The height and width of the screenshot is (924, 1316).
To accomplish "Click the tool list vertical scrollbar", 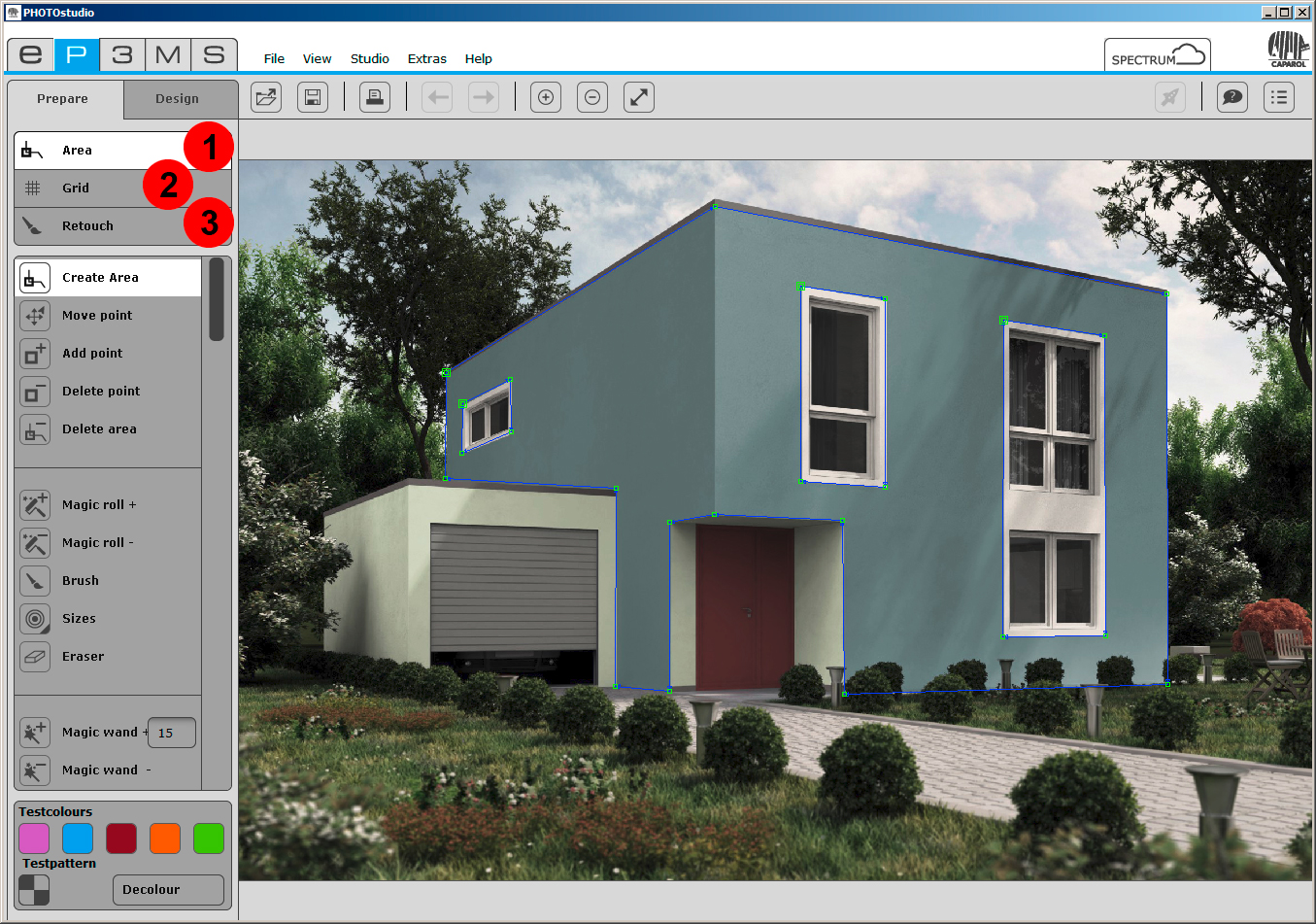I will click(217, 299).
